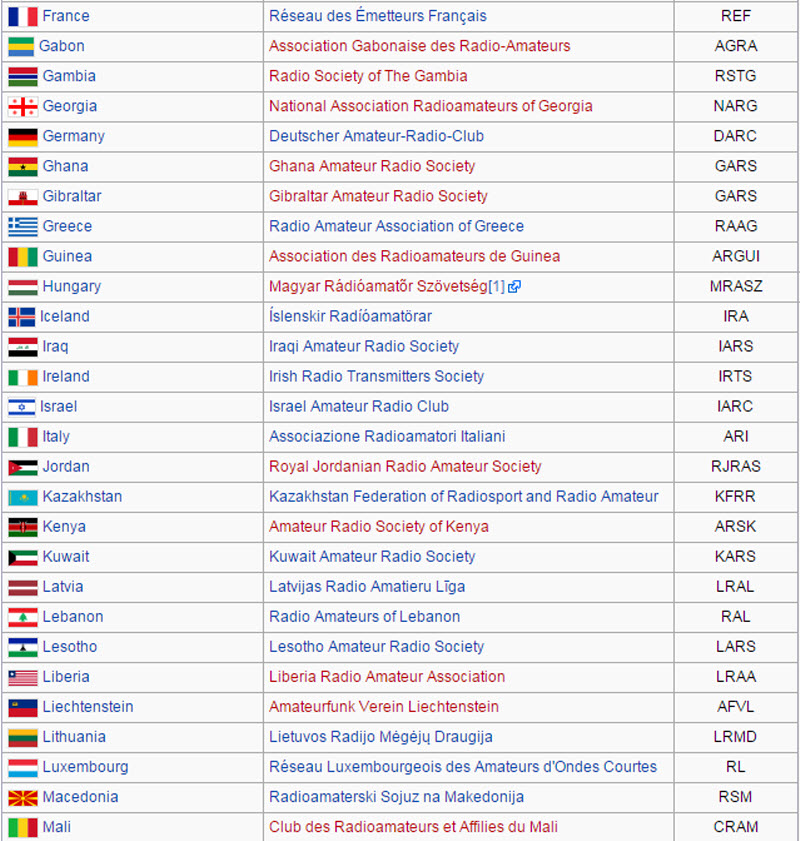The width and height of the screenshot is (800, 841).
Task: Click the Israel flag icon
Action: point(21,407)
